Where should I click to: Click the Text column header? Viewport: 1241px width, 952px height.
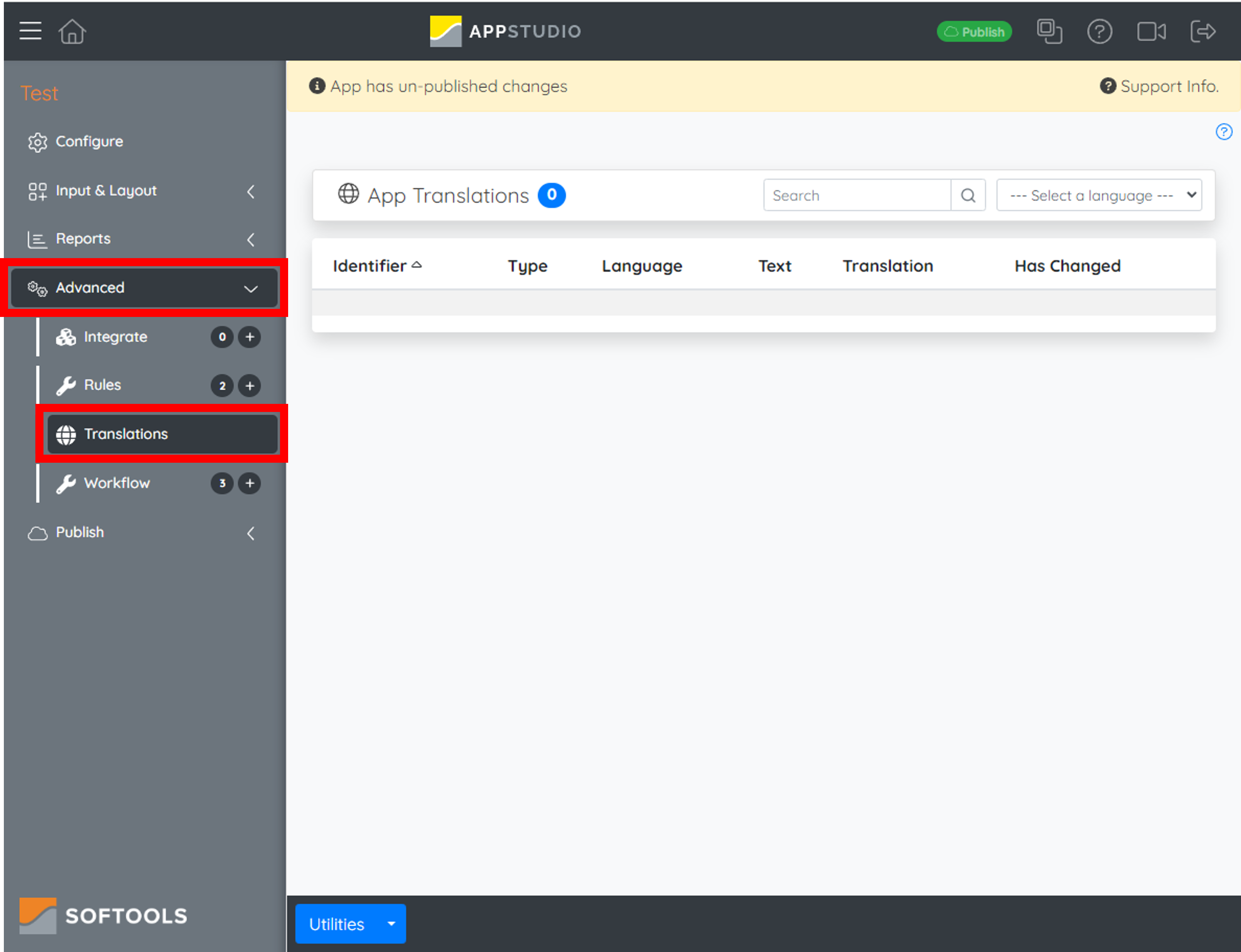[x=775, y=266]
